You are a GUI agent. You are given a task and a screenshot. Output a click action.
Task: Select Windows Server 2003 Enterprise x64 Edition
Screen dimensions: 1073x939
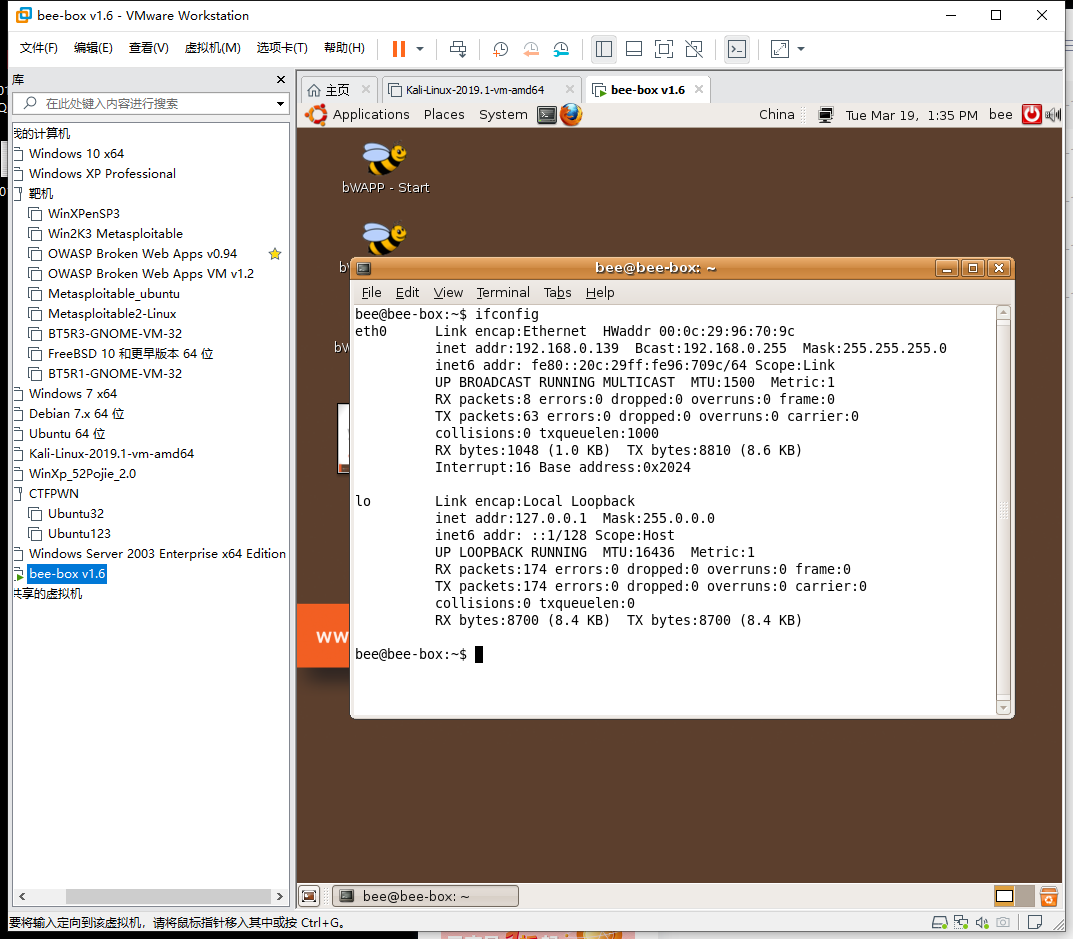tap(157, 553)
